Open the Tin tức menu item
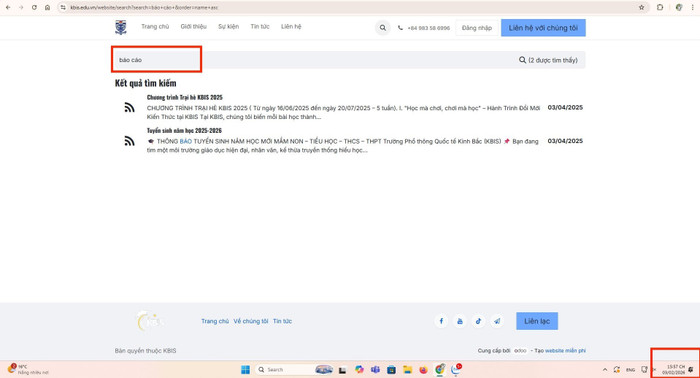700x378 pixels. tap(260, 27)
